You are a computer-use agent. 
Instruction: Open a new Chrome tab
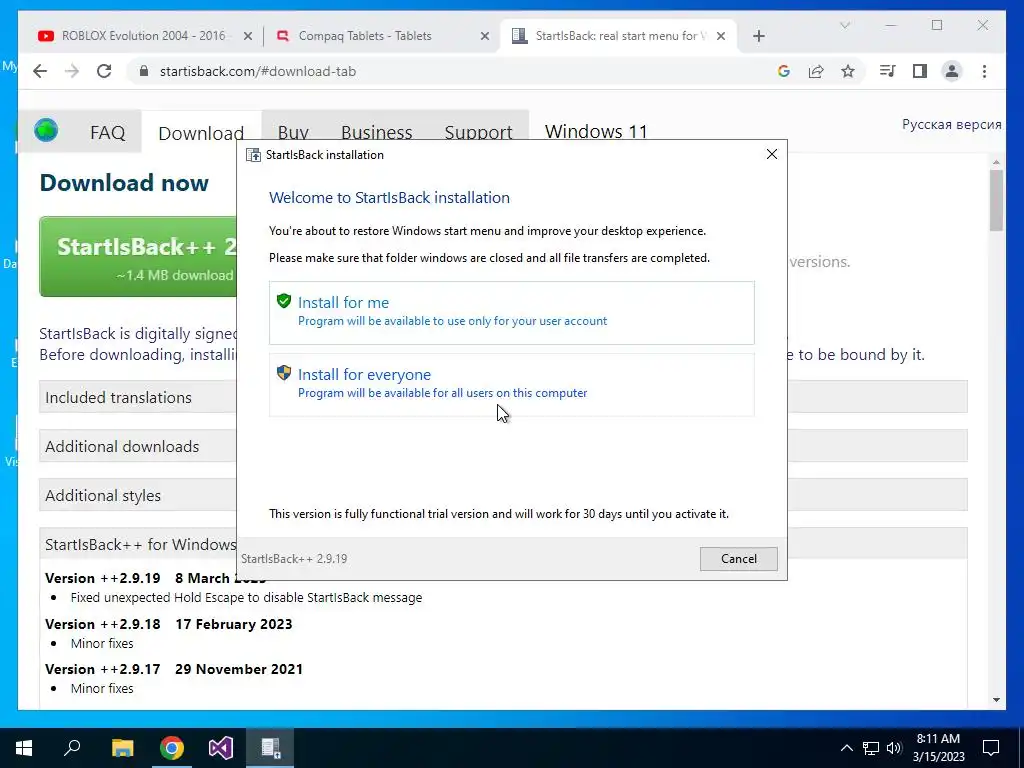click(758, 36)
